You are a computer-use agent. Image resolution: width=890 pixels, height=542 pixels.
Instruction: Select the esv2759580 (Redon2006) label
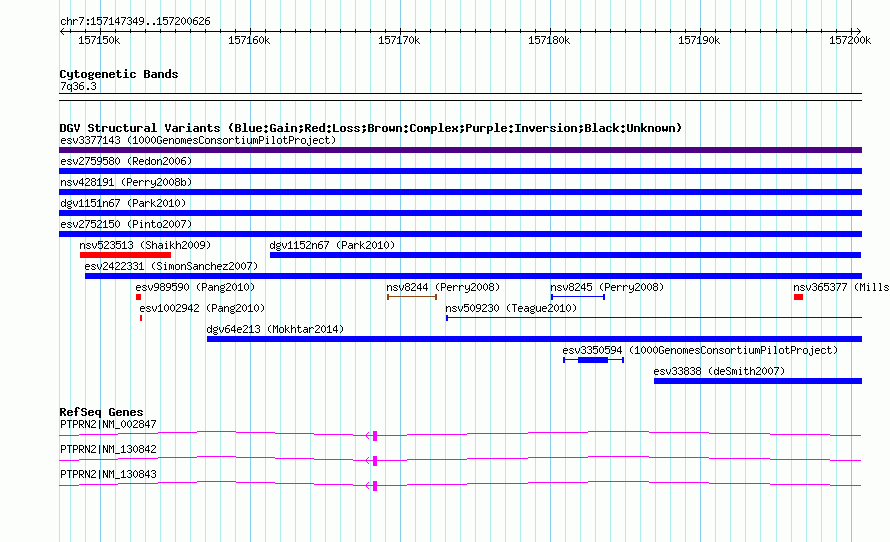[x=126, y=161]
